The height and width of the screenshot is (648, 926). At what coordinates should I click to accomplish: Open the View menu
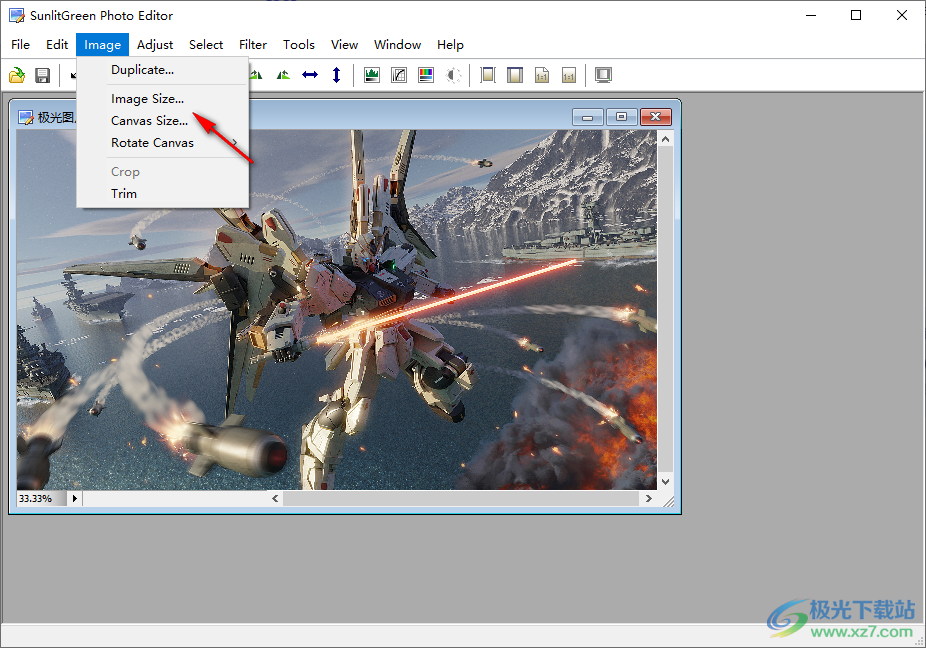pos(344,45)
